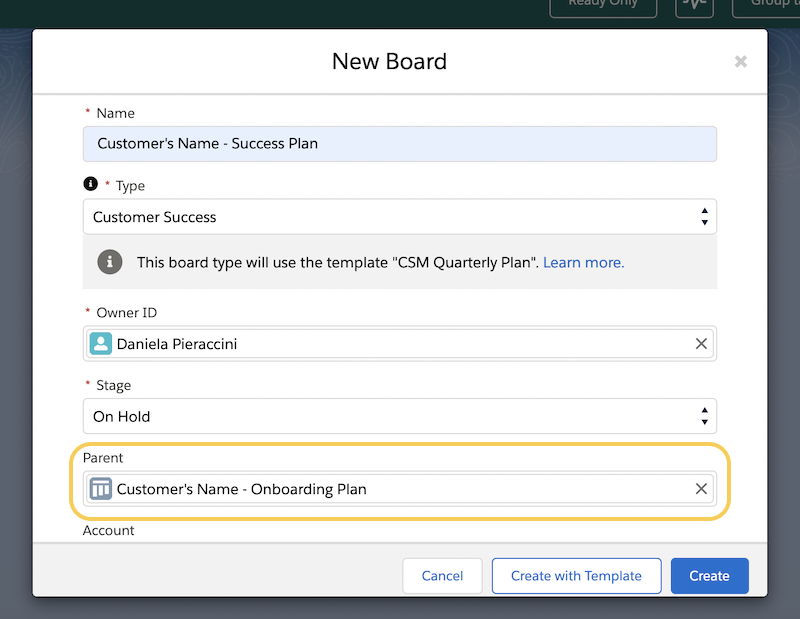Click the info icon beside the Type label
800x619 pixels.
coord(91,185)
